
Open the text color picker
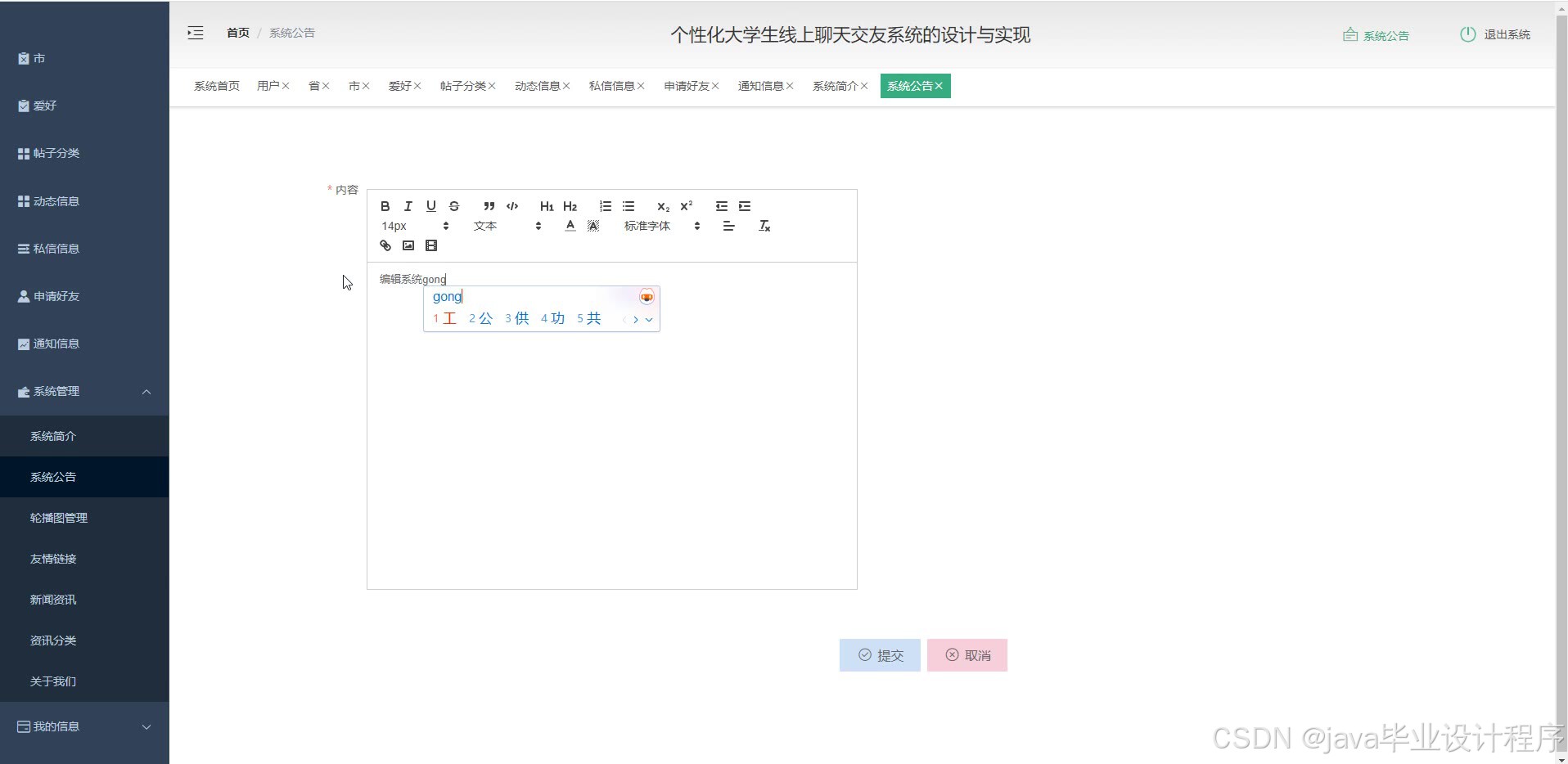[570, 226]
